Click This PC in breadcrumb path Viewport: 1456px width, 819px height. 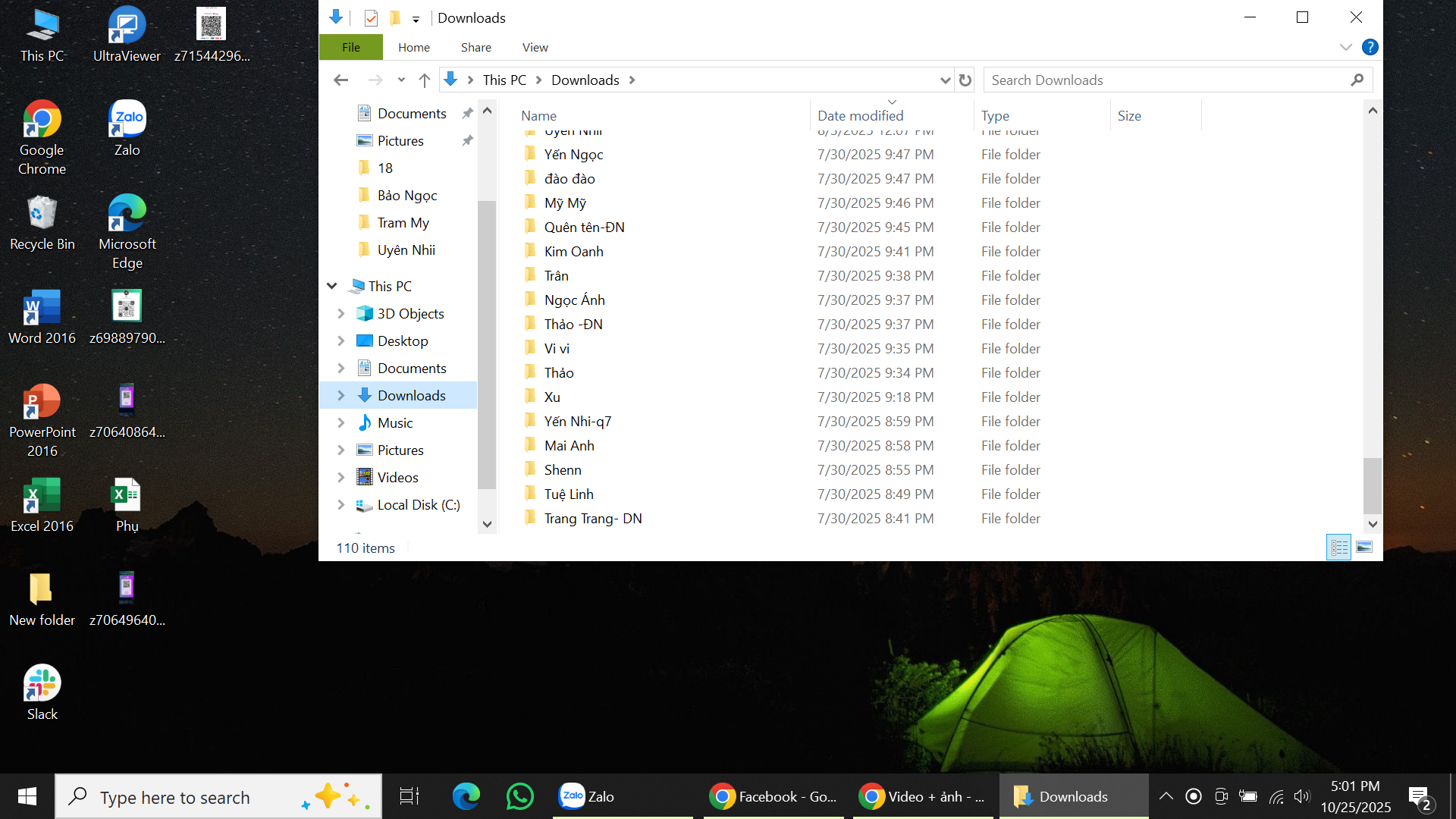point(504,80)
